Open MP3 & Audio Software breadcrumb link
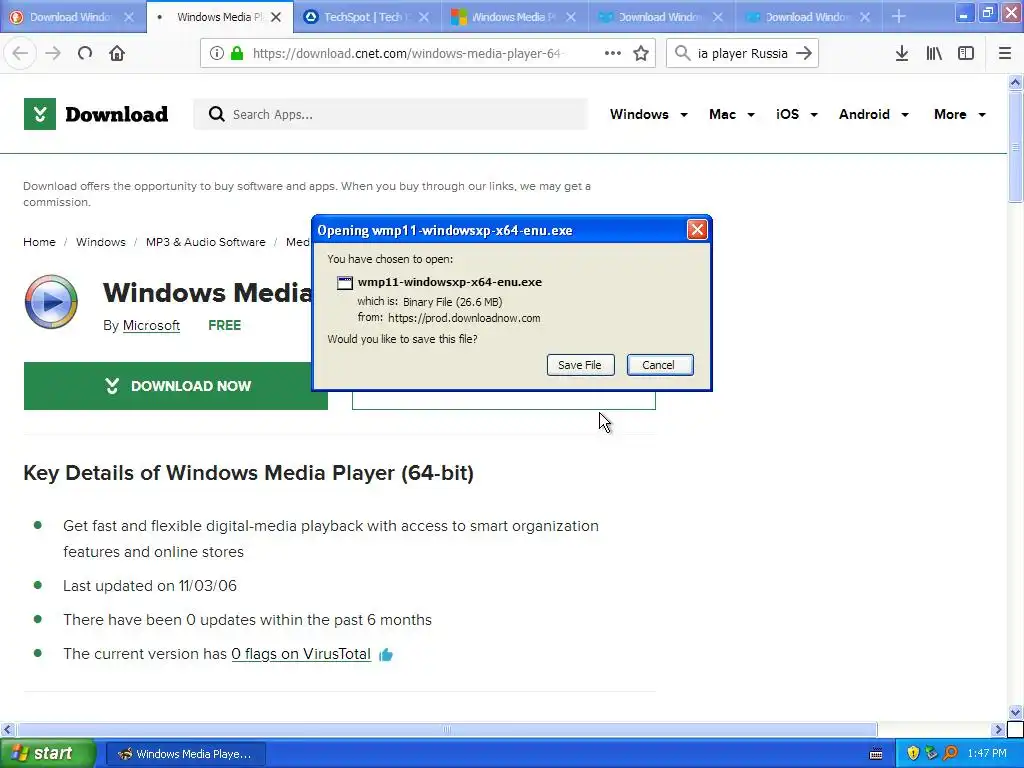The height and width of the screenshot is (768, 1024). pyautogui.click(x=206, y=242)
